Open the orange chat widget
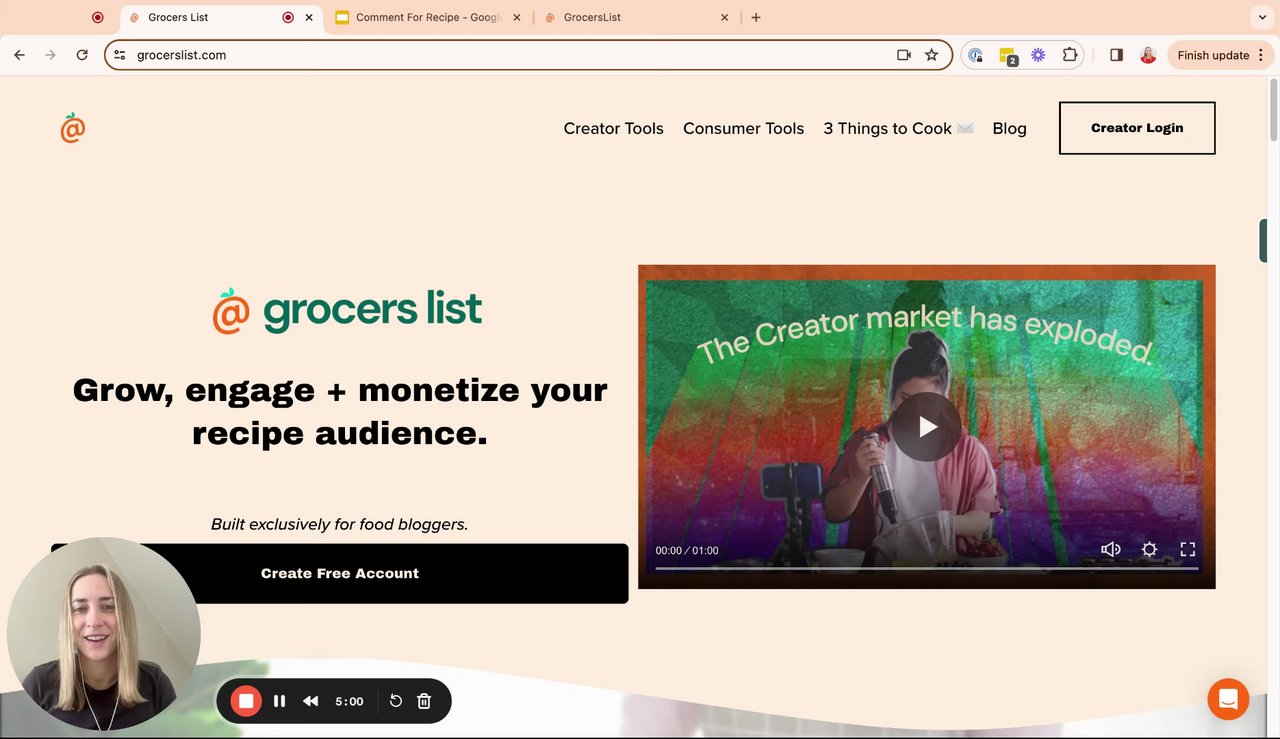 point(1228,699)
